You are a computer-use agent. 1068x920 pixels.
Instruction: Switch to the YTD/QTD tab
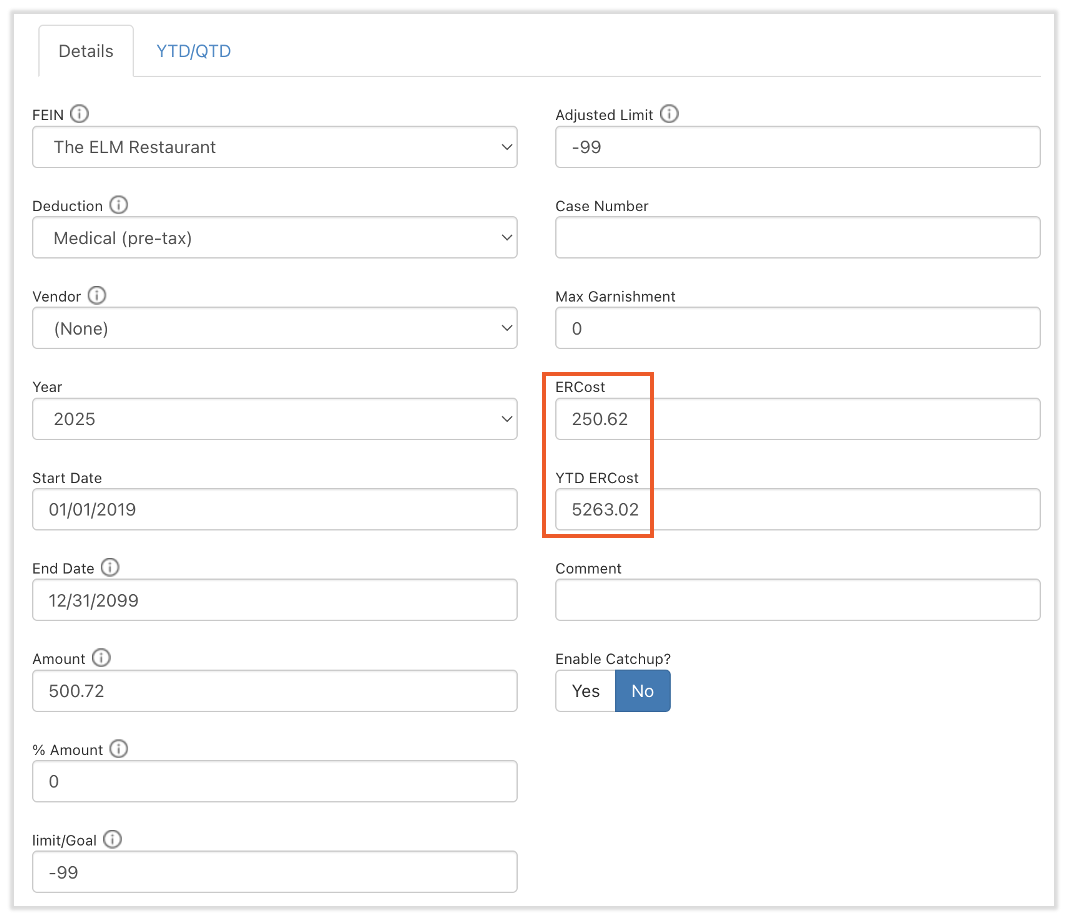pos(193,51)
